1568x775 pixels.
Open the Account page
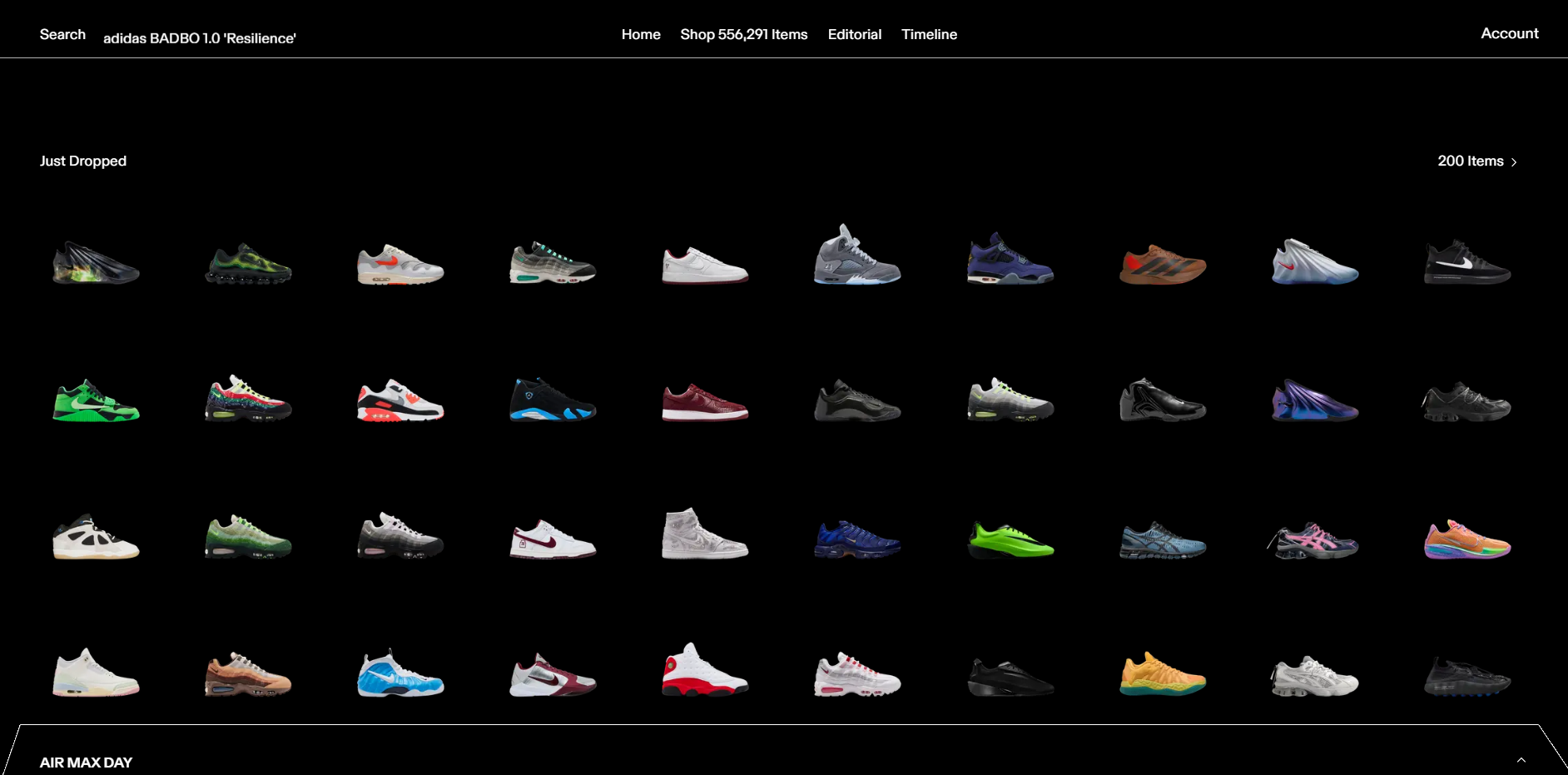pyautogui.click(x=1509, y=33)
